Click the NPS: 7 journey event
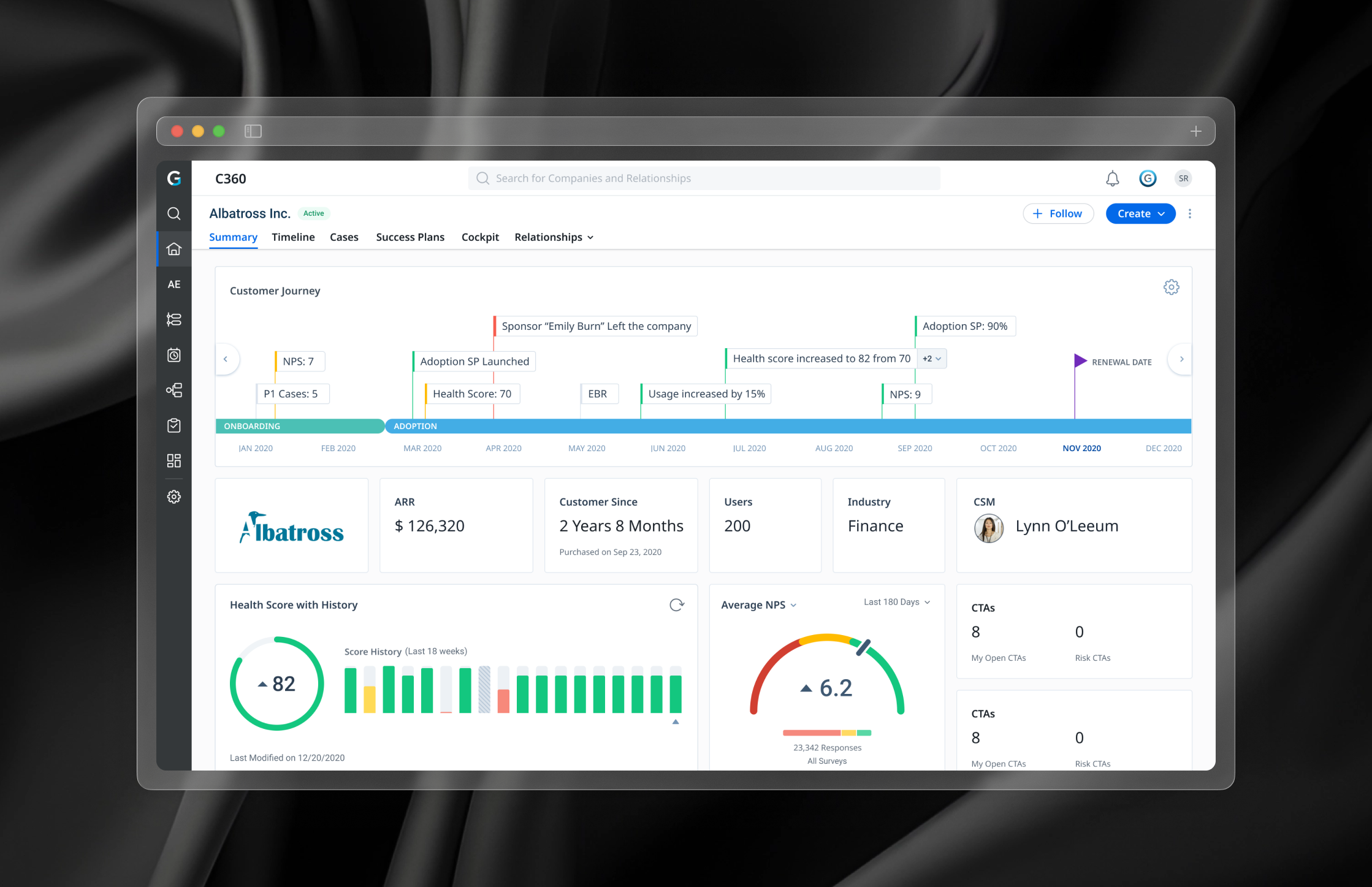The height and width of the screenshot is (887, 1372). tap(299, 362)
